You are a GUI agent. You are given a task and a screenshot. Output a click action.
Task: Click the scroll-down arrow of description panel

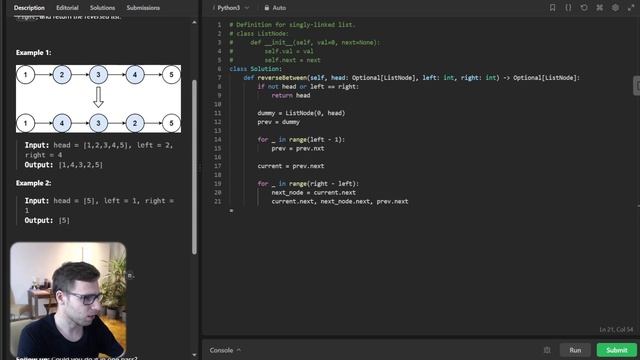point(194,355)
